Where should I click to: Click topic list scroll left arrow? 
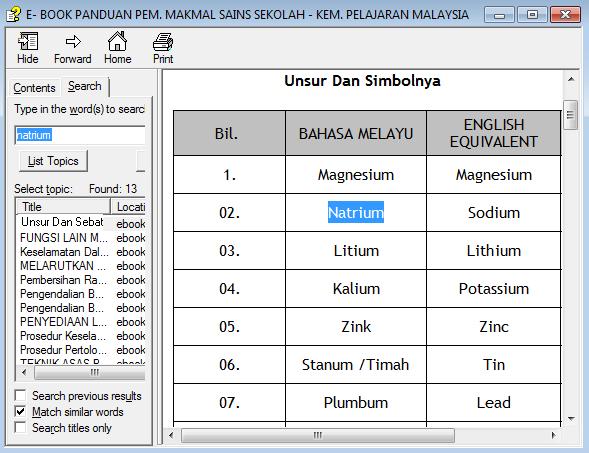point(24,373)
